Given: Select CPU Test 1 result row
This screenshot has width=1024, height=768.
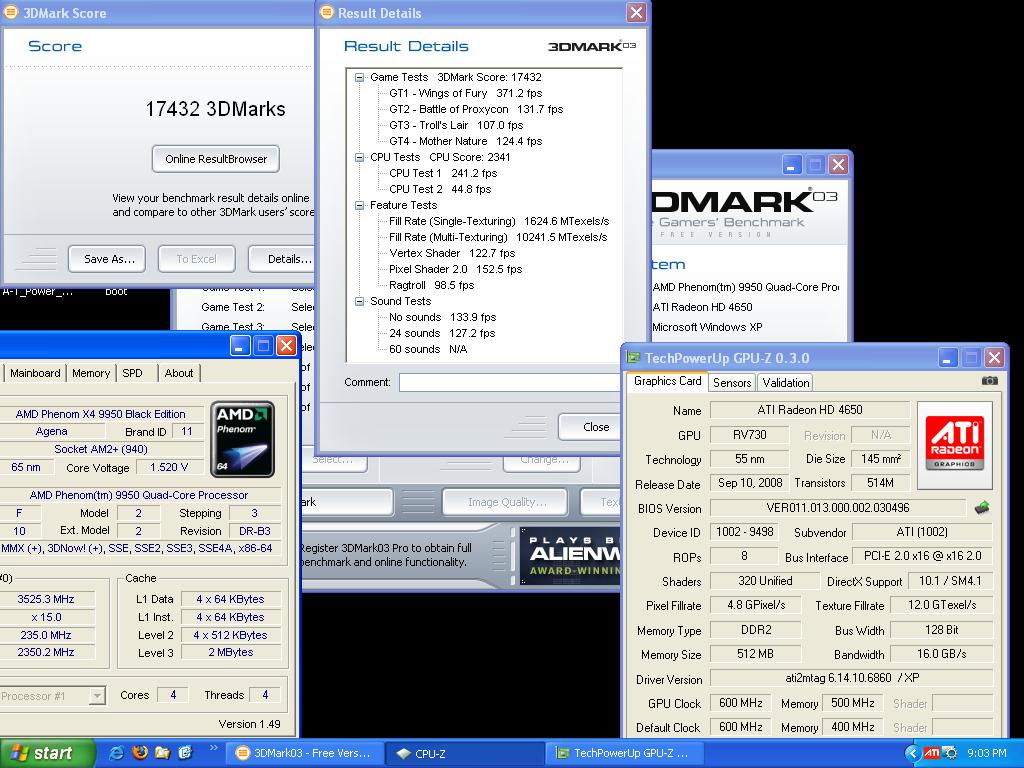Looking at the screenshot, I should coord(443,173).
